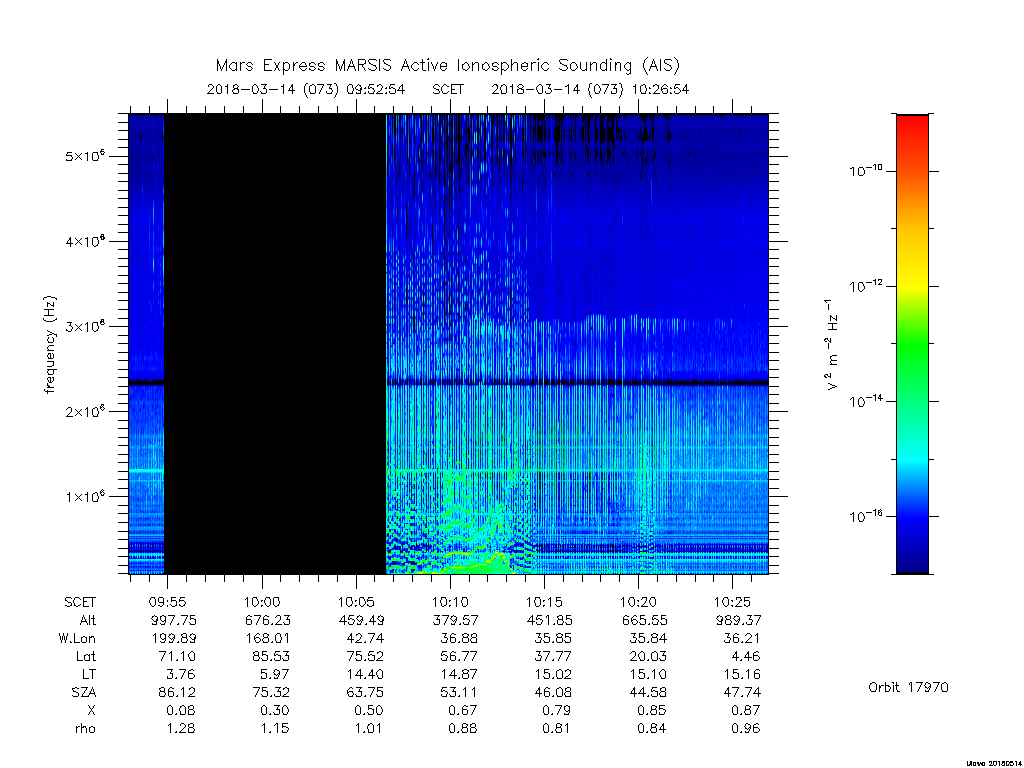This screenshot has width=1024, height=768.
Task: Click the black data-gap region in the spectrogram
Action: pos(275,344)
